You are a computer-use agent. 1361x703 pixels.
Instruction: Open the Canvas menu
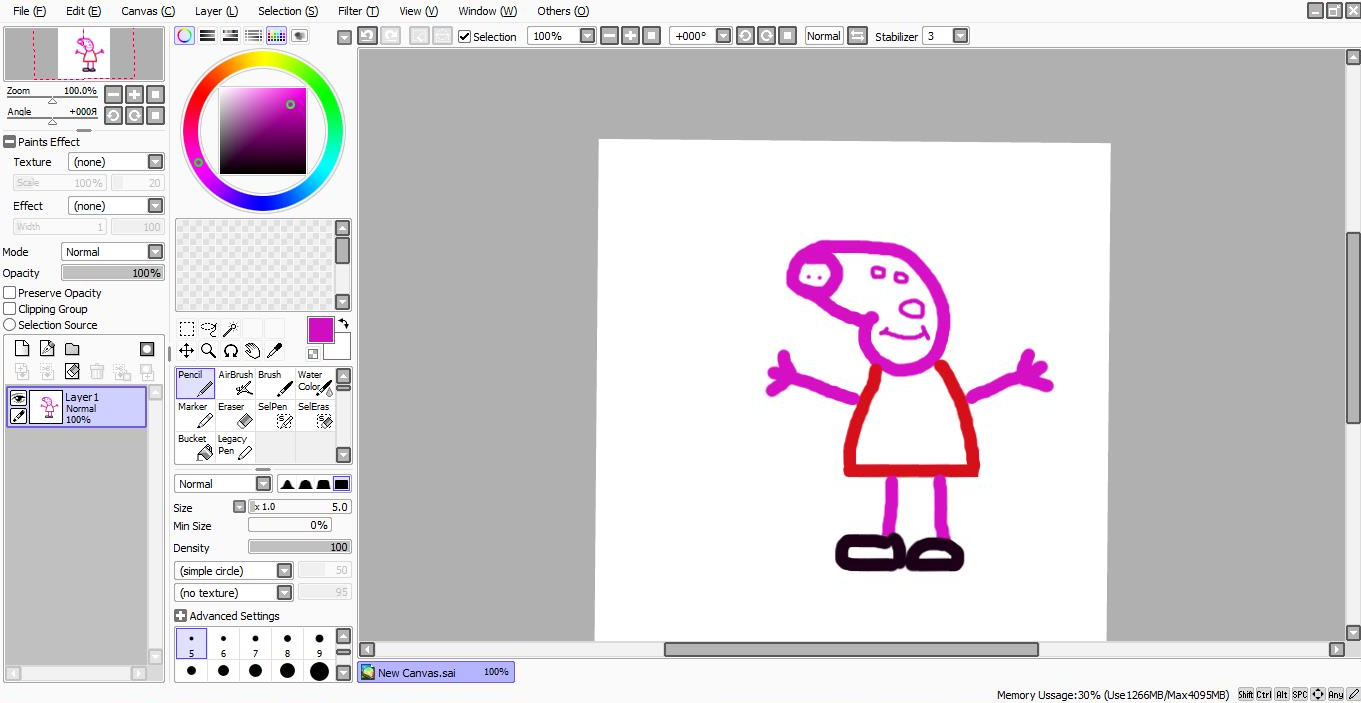tap(147, 11)
